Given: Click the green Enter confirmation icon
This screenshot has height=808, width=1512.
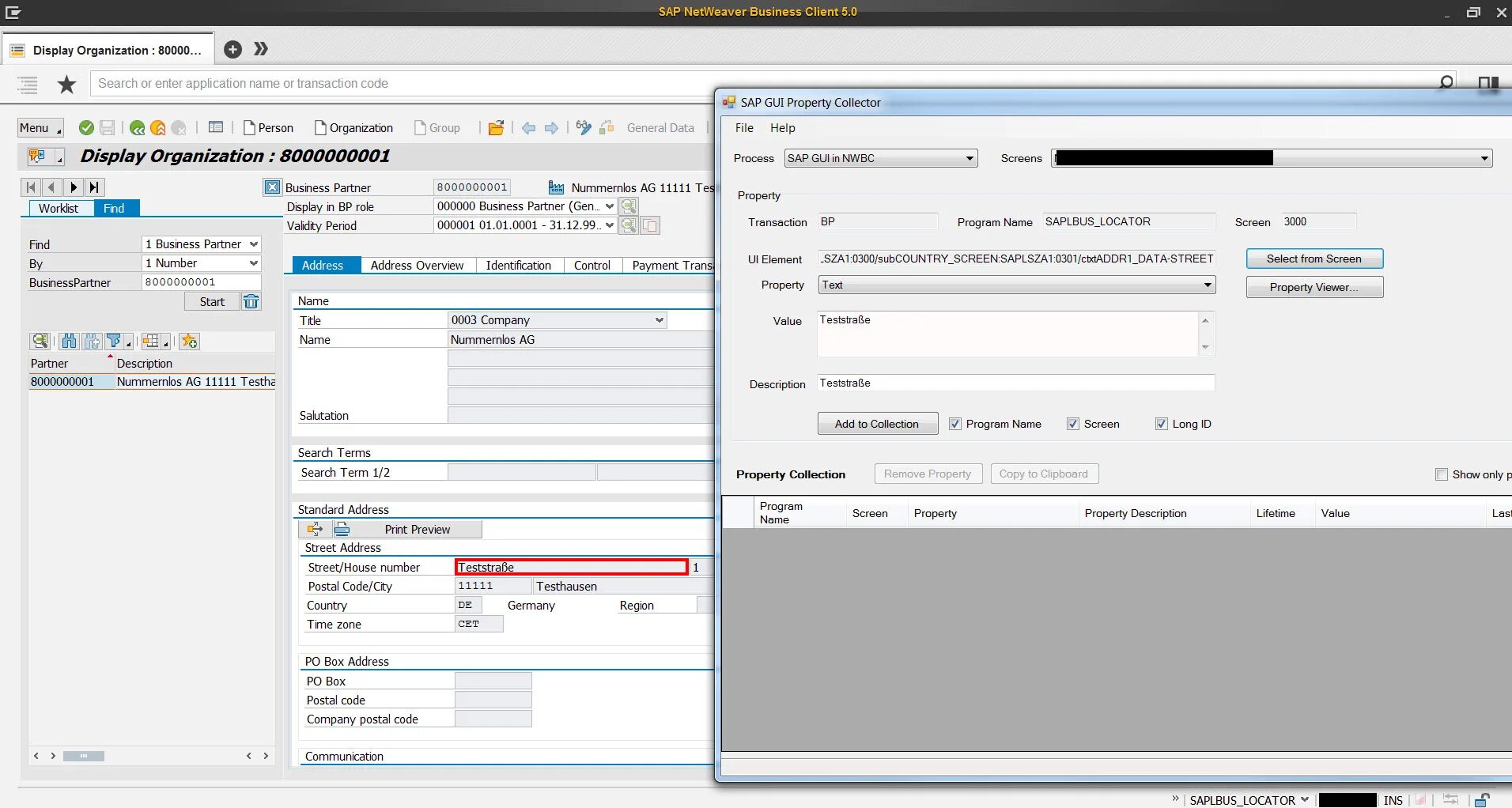Looking at the screenshot, I should point(86,127).
